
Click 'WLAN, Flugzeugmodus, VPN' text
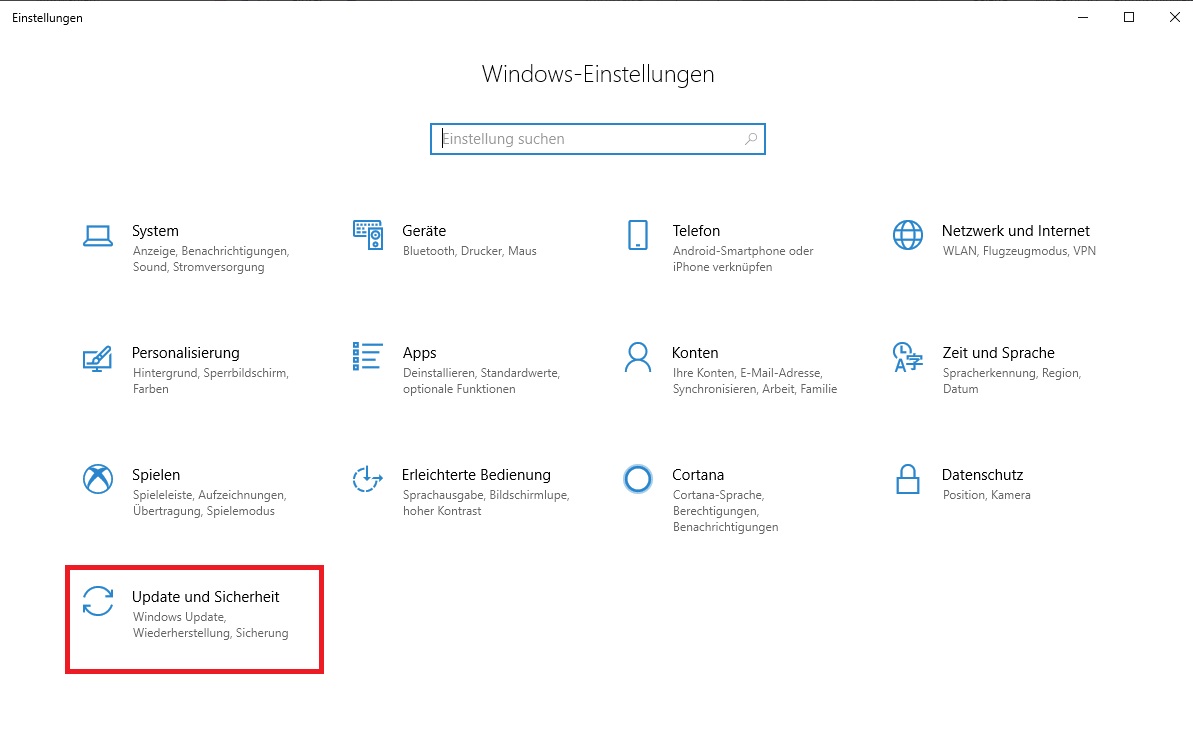click(x=1019, y=251)
